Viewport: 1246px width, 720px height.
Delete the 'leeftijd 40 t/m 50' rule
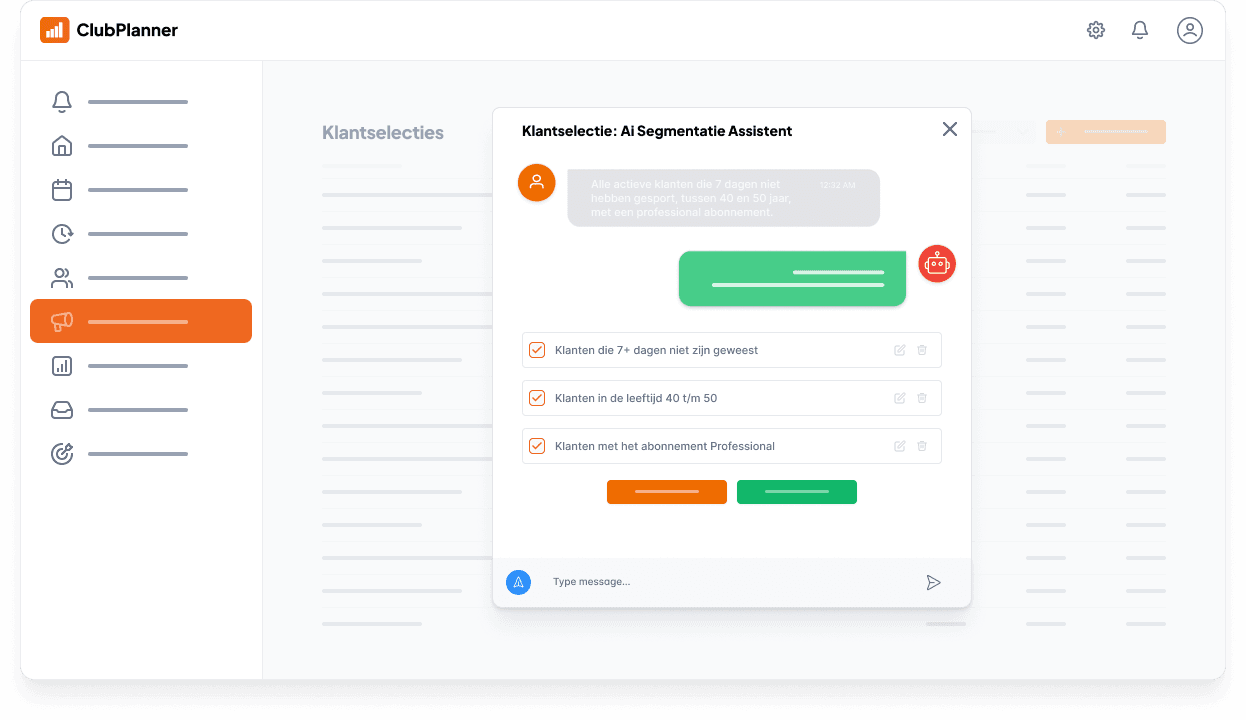coord(922,398)
